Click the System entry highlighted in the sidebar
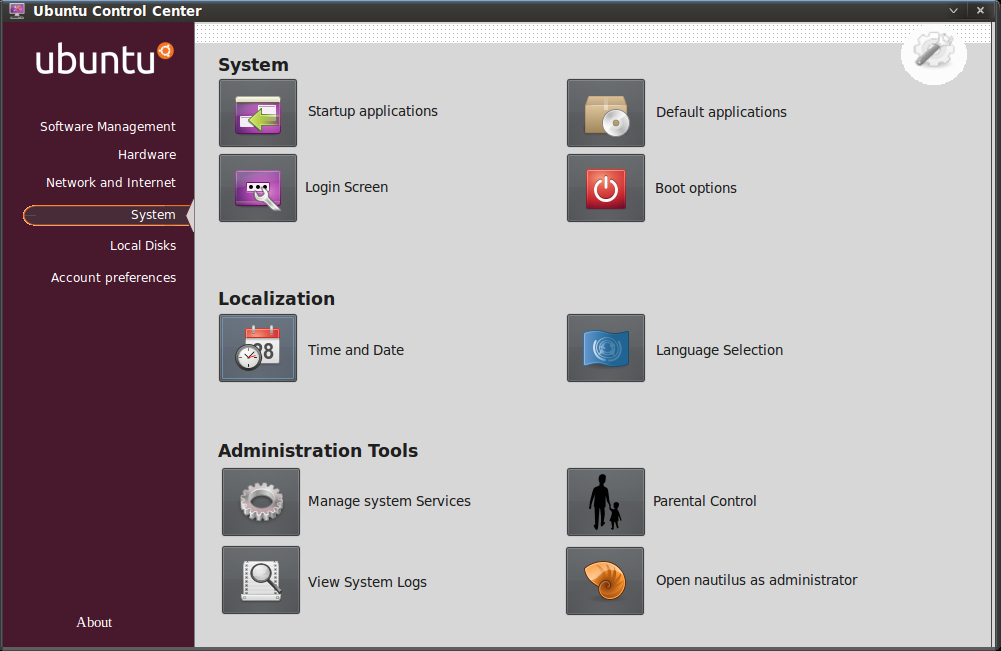Screen dimensions: 1001x651 [152, 214]
